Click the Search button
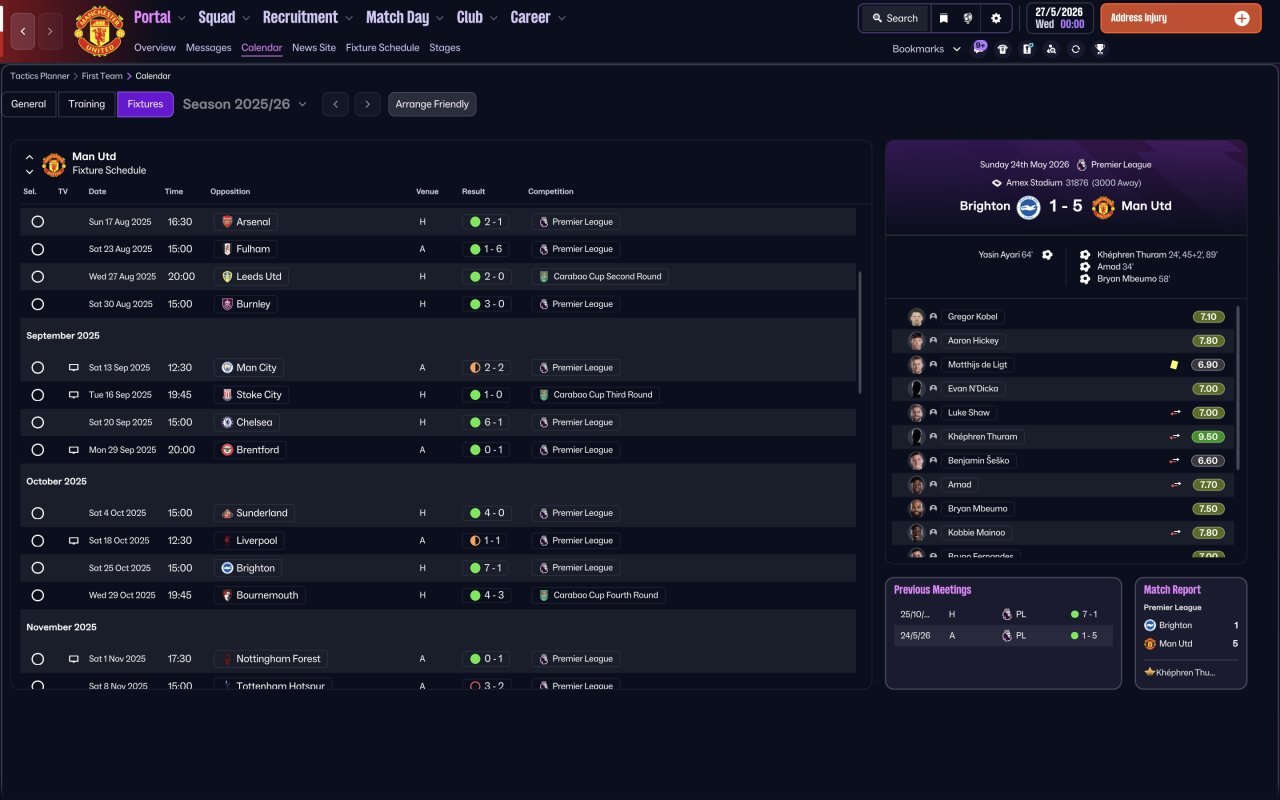 point(894,18)
